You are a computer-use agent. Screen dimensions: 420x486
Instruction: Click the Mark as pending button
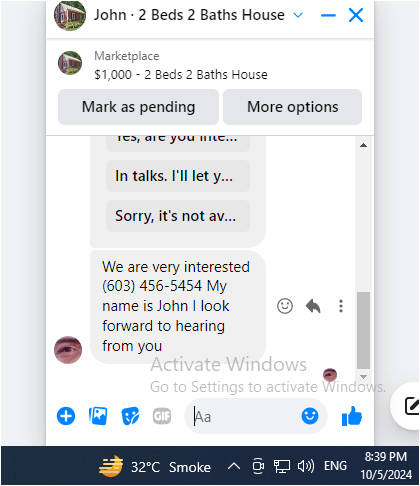[x=138, y=107]
